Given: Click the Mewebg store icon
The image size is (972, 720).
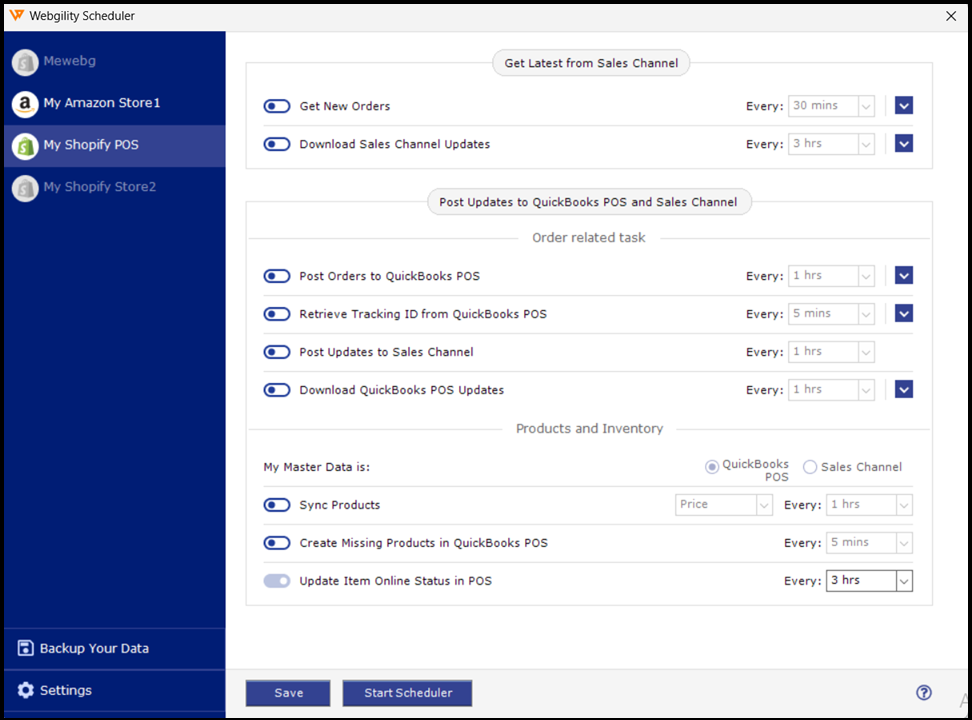Looking at the screenshot, I should [x=24, y=62].
